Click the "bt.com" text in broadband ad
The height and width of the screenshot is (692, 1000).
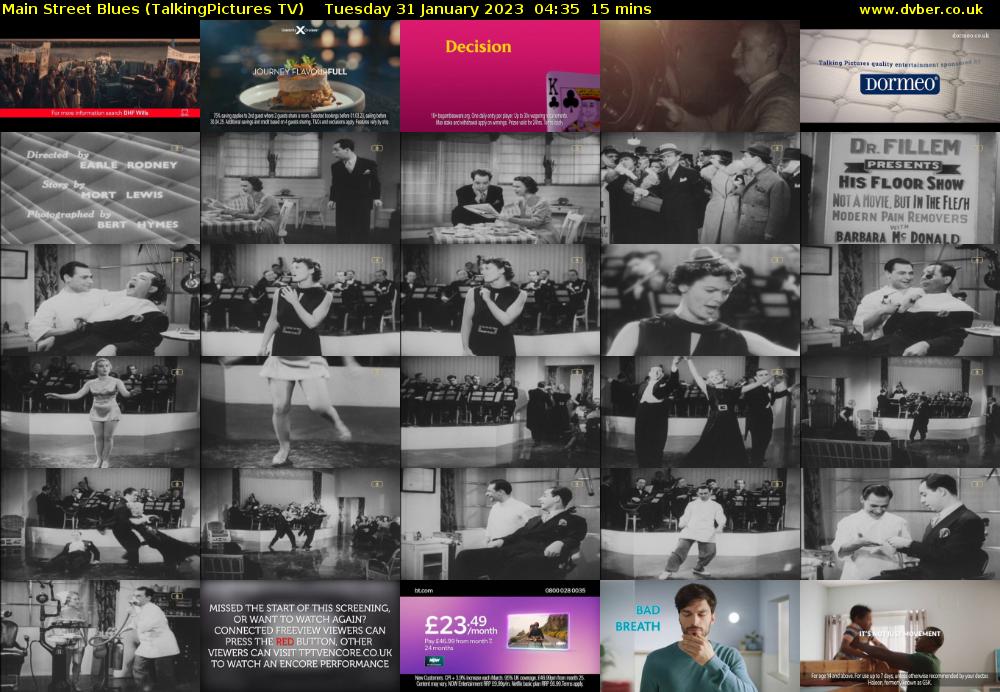click(423, 591)
